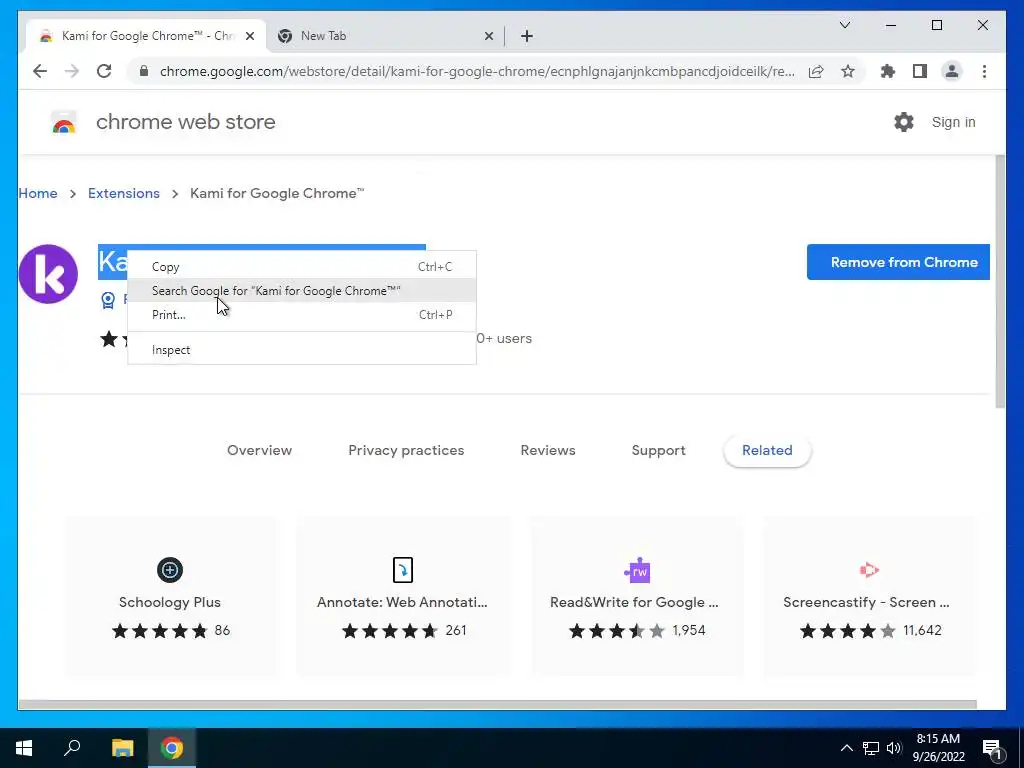Click the browser forward arrow
The image size is (1024, 768).
pos(72,71)
